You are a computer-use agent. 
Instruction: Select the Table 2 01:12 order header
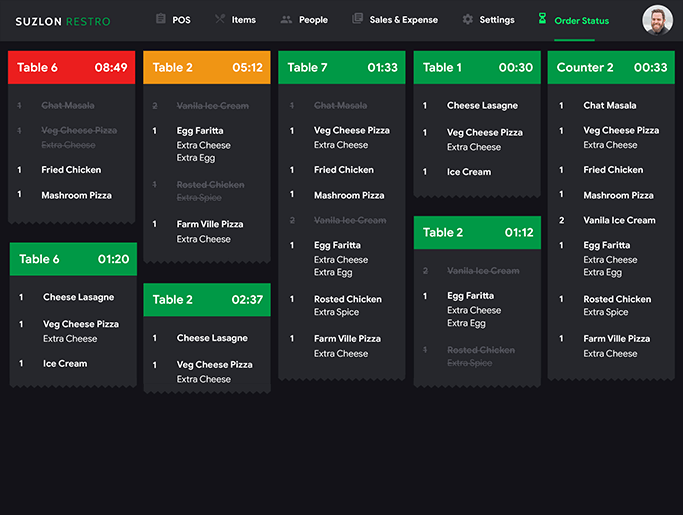[477, 232]
